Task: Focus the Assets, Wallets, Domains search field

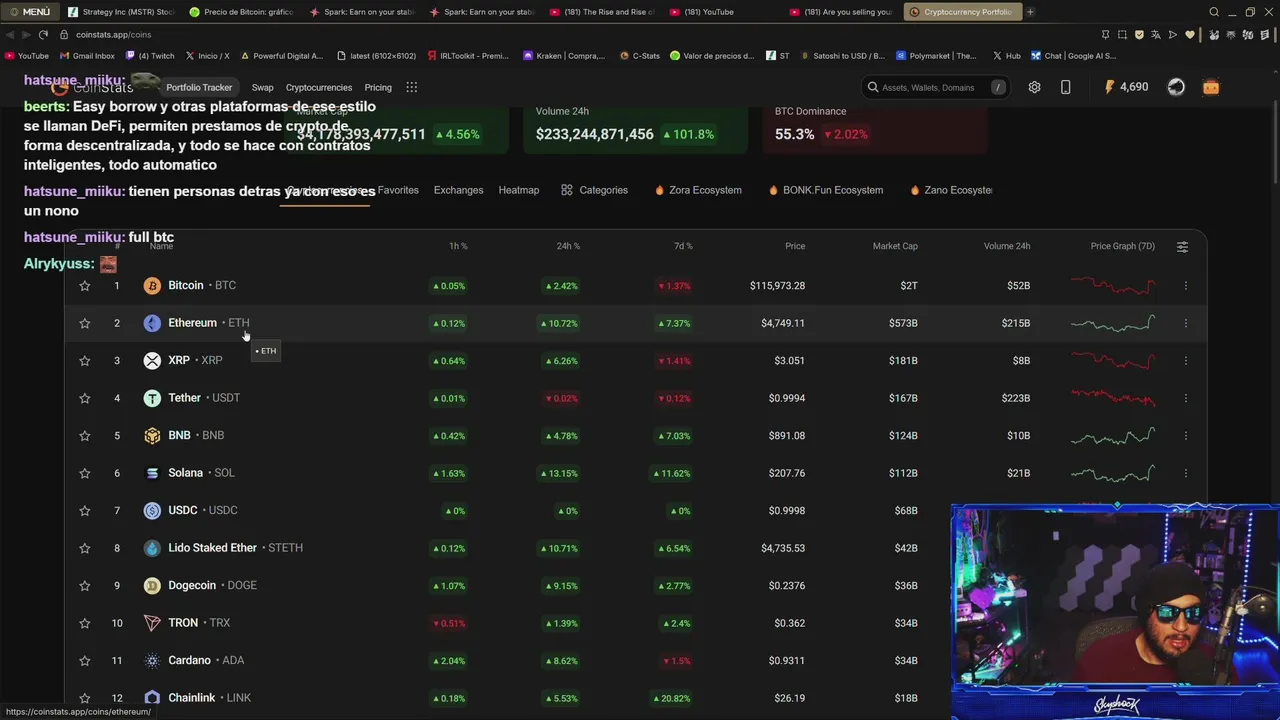Action: pyautogui.click(x=936, y=87)
